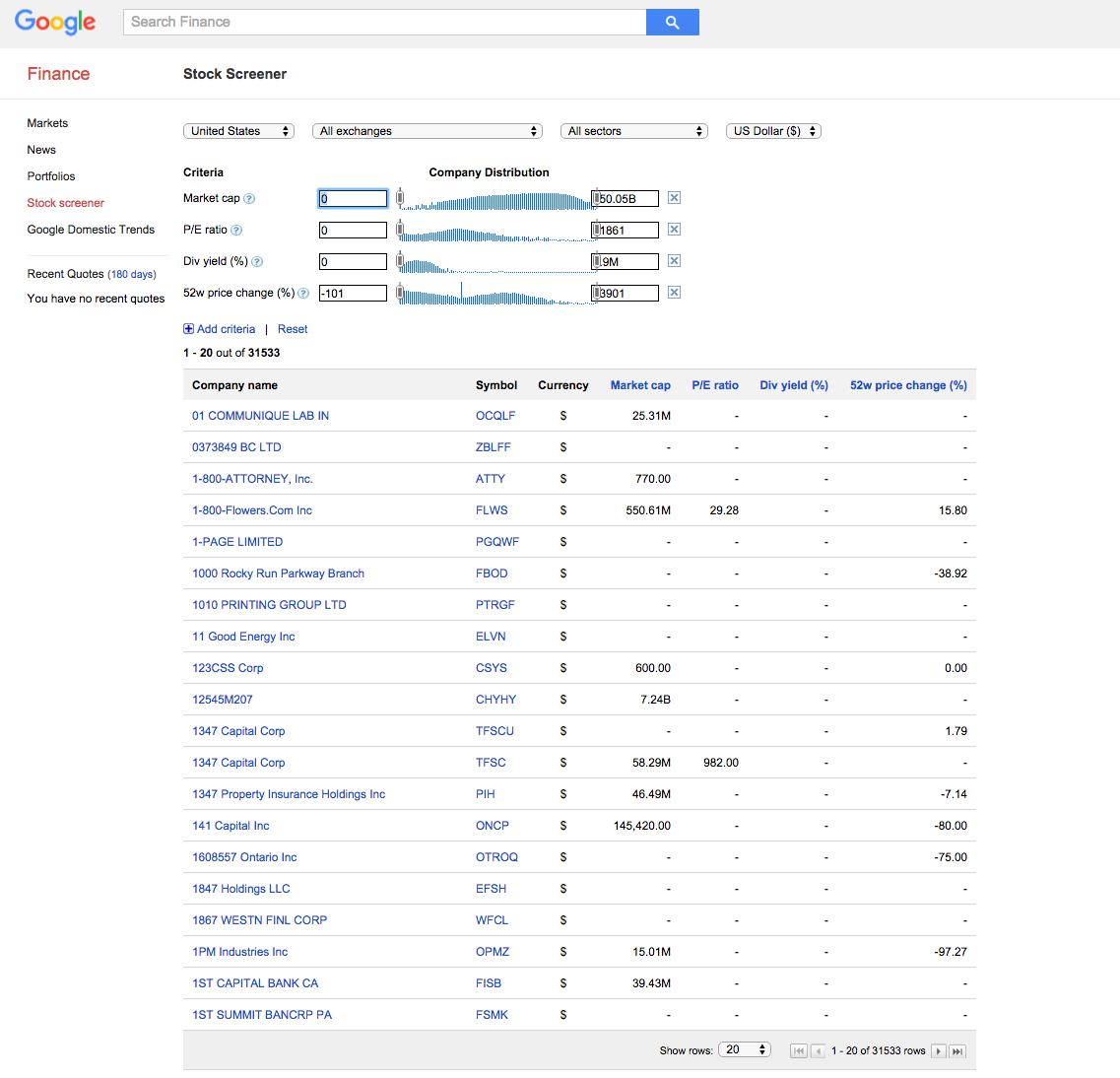Screen dimensions: 1120x1078
Task: Remove the Market cap criterion
Action: pyautogui.click(x=674, y=198)
